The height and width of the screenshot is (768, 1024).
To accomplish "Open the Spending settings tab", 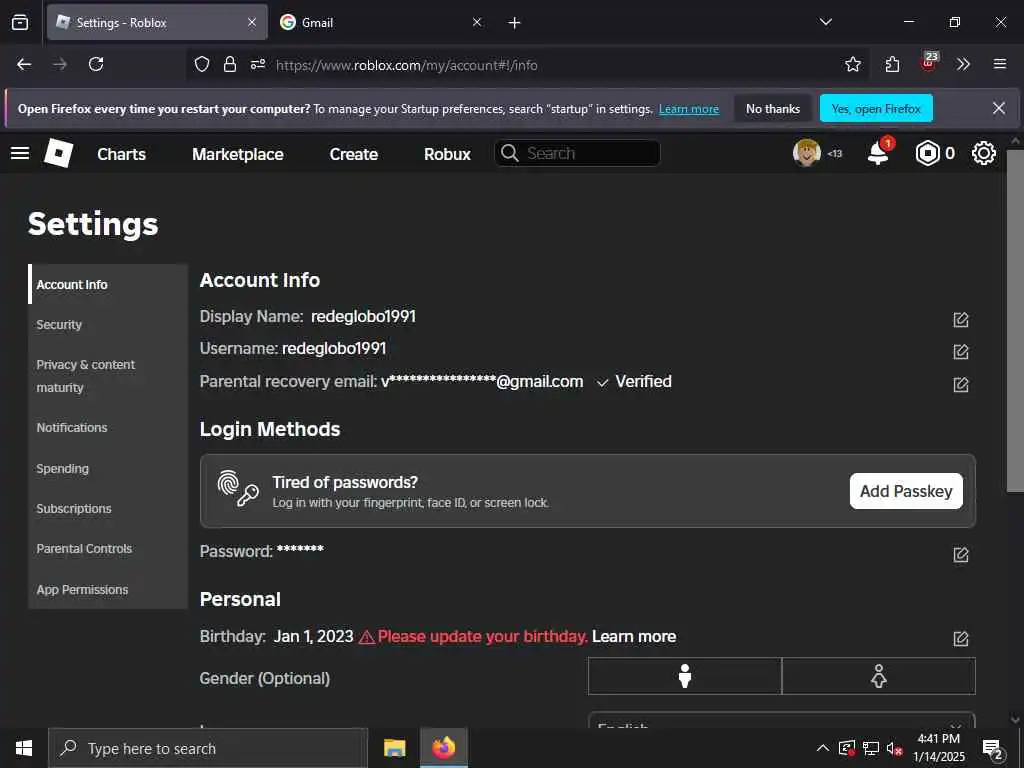I will [108, 468].
